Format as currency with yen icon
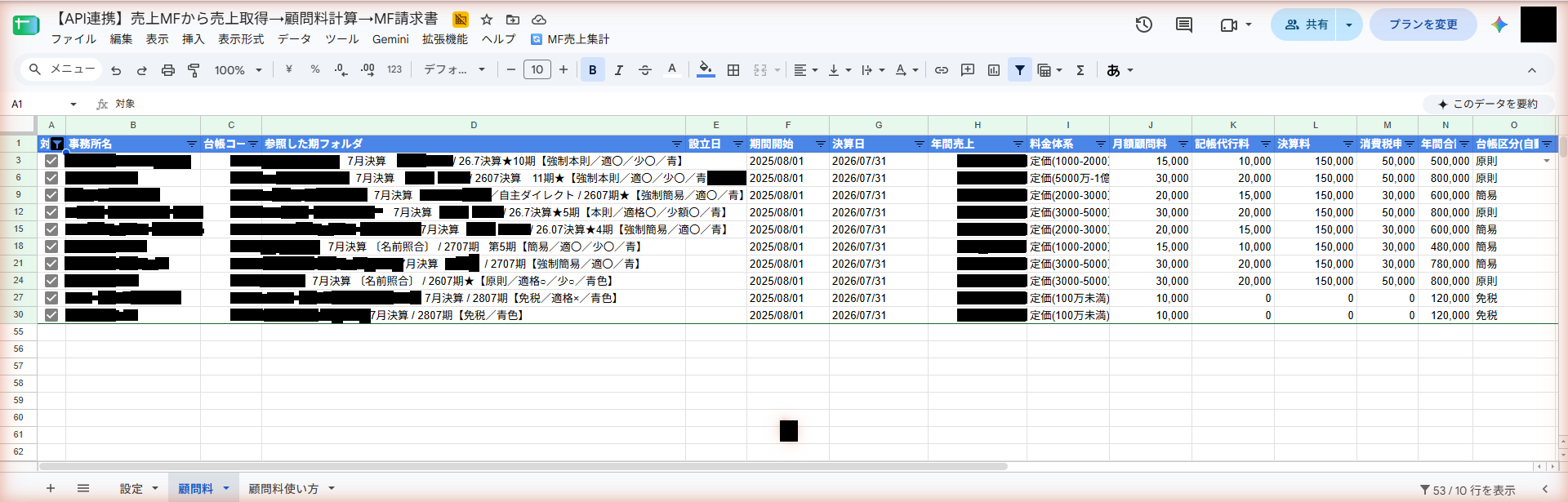The height and width of the screenshot is (502, 1568). (x=289, y=70)
